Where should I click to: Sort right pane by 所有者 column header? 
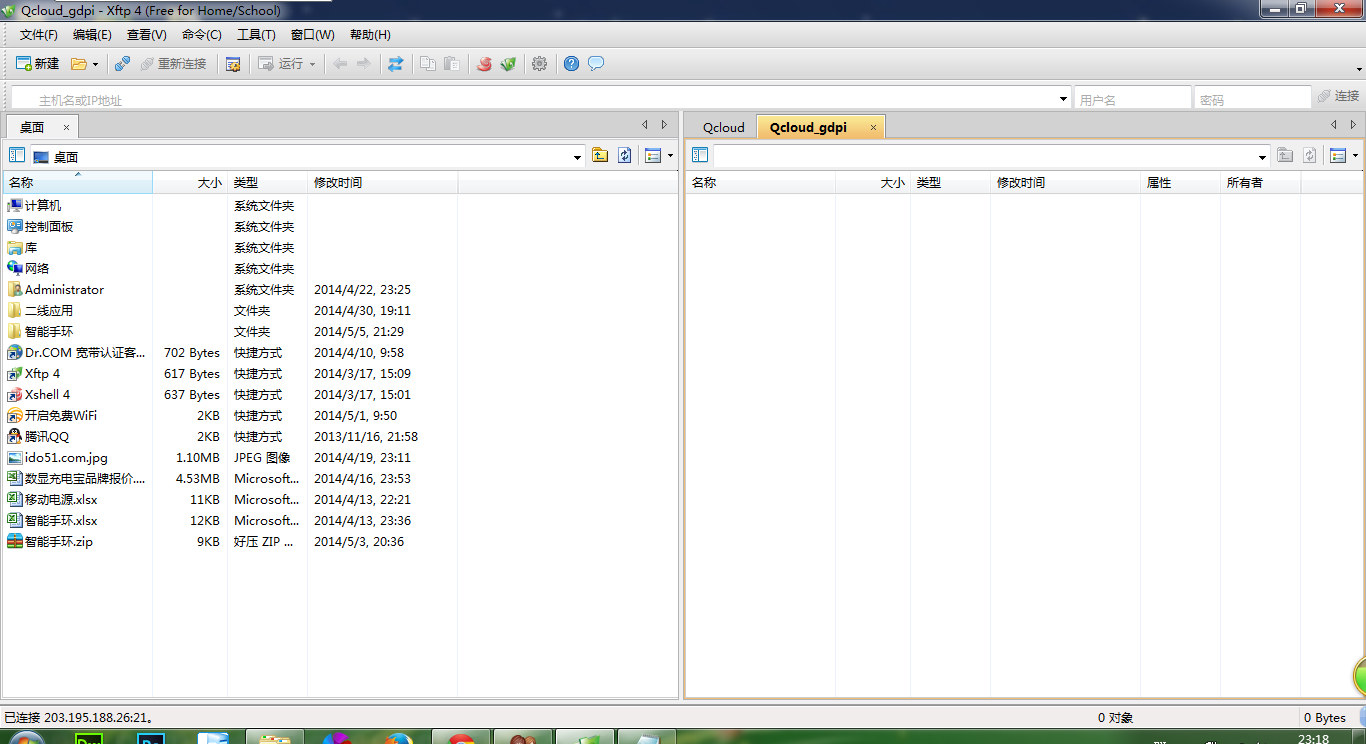(1260, 182)
